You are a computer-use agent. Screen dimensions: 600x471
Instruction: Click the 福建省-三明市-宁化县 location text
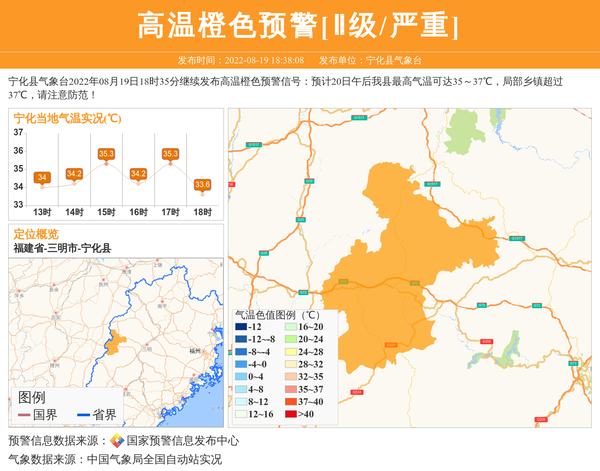[62, 248]
